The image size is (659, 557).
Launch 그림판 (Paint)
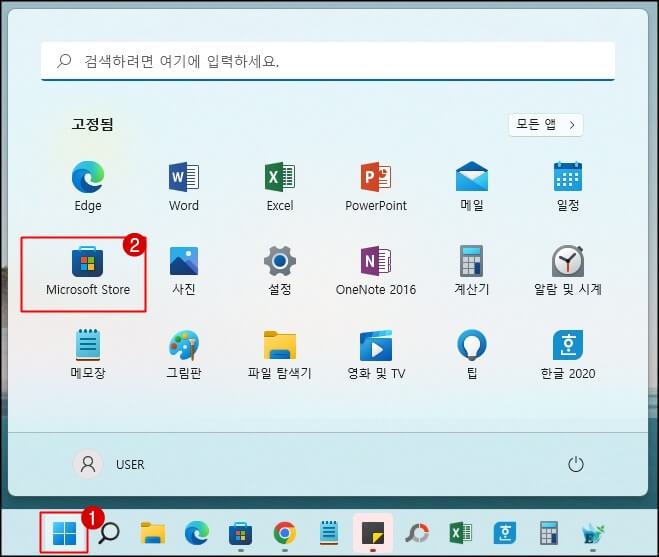click(184, 354)
